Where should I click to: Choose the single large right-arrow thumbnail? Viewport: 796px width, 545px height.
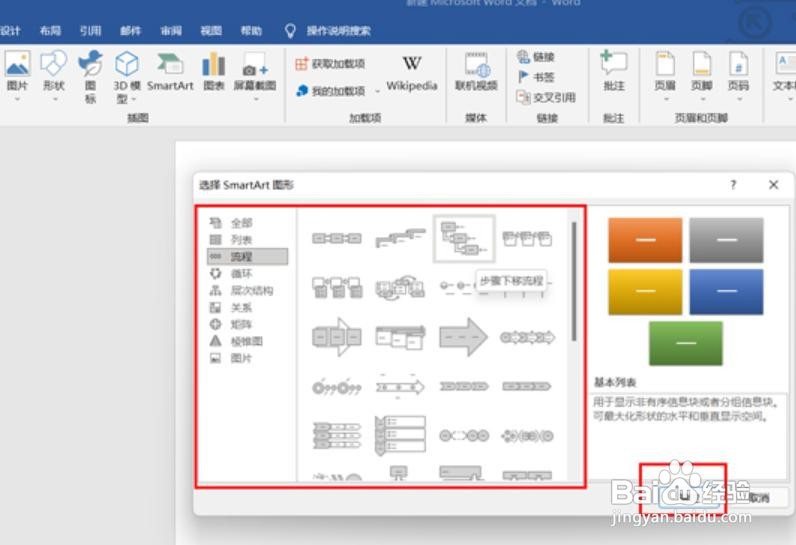pyautogui.click(x=463, y=337)
